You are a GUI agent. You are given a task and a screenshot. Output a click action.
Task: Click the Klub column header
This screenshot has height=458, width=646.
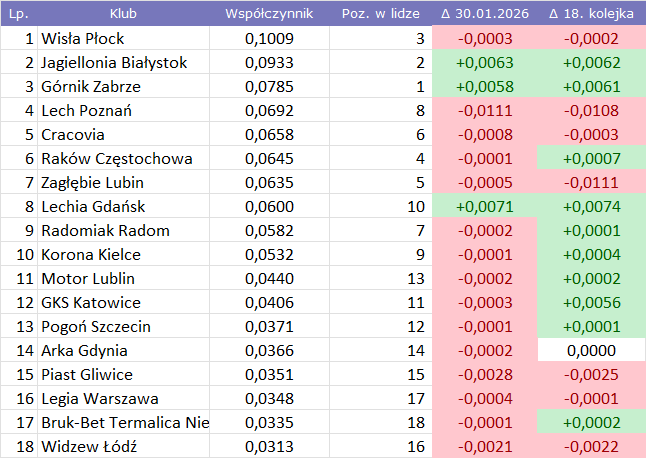coord(124,14)
